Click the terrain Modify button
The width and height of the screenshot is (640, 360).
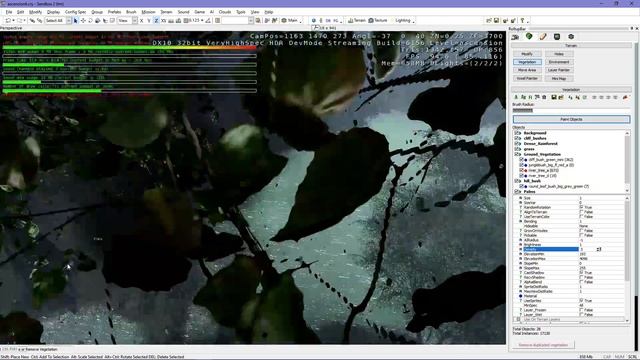pyautogui.click(x=527, y=54)
